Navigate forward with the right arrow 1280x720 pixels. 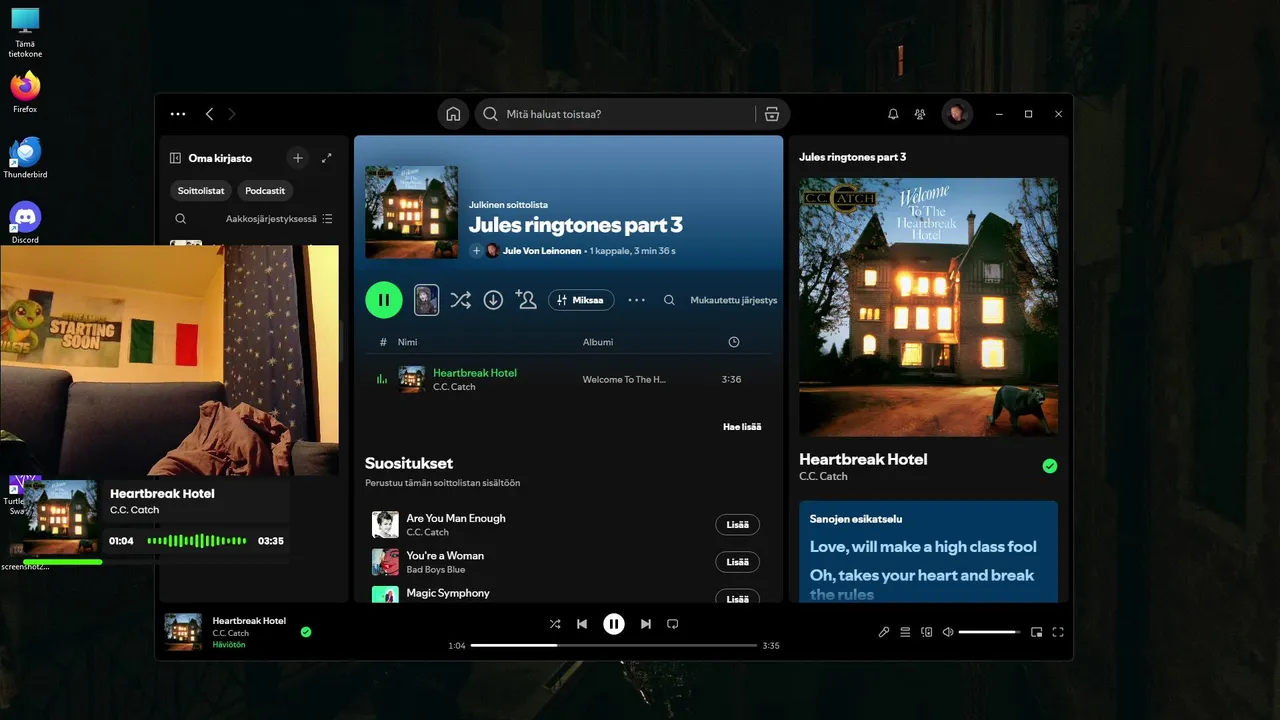click(232, 114)
